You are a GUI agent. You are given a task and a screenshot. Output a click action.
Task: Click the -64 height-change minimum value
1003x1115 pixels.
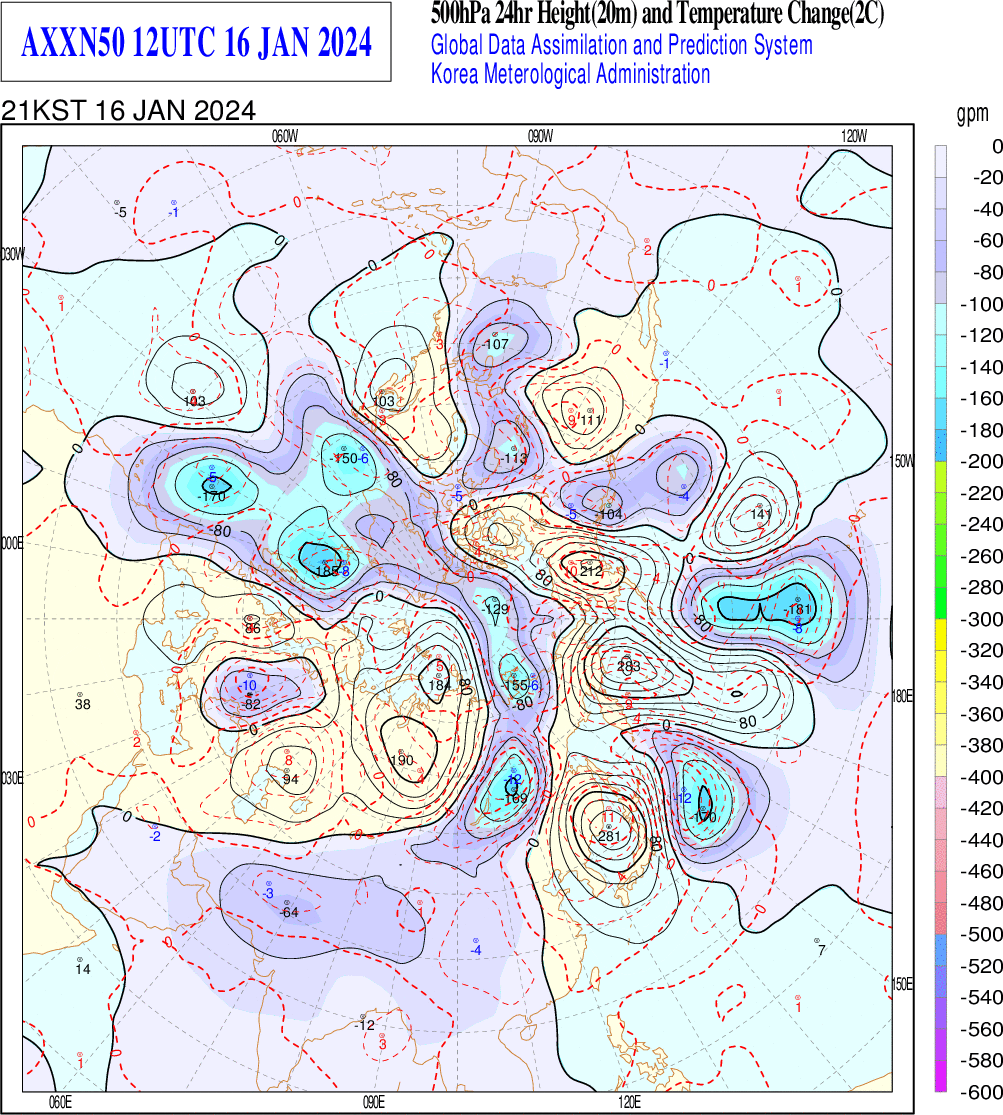[x=288, y=912]
